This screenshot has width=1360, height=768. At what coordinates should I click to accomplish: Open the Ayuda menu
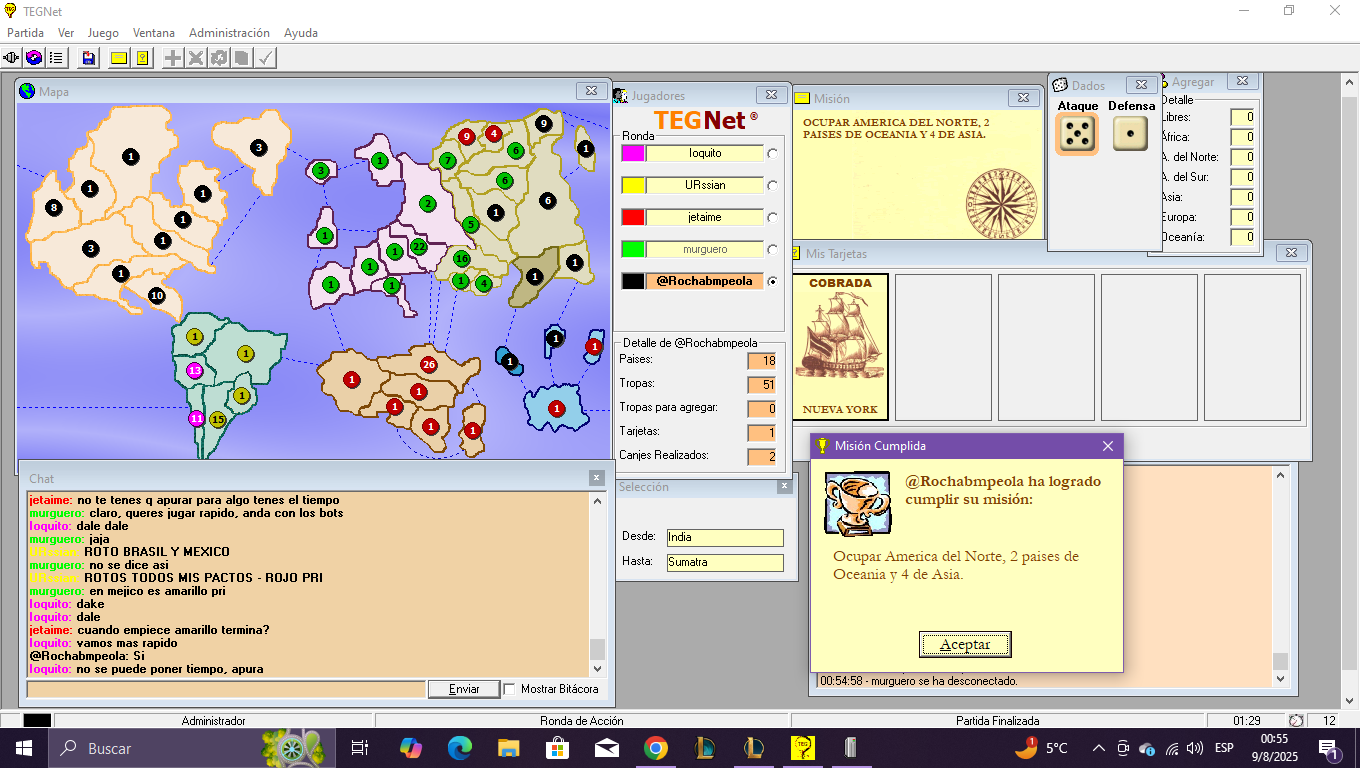pos(301,33)
